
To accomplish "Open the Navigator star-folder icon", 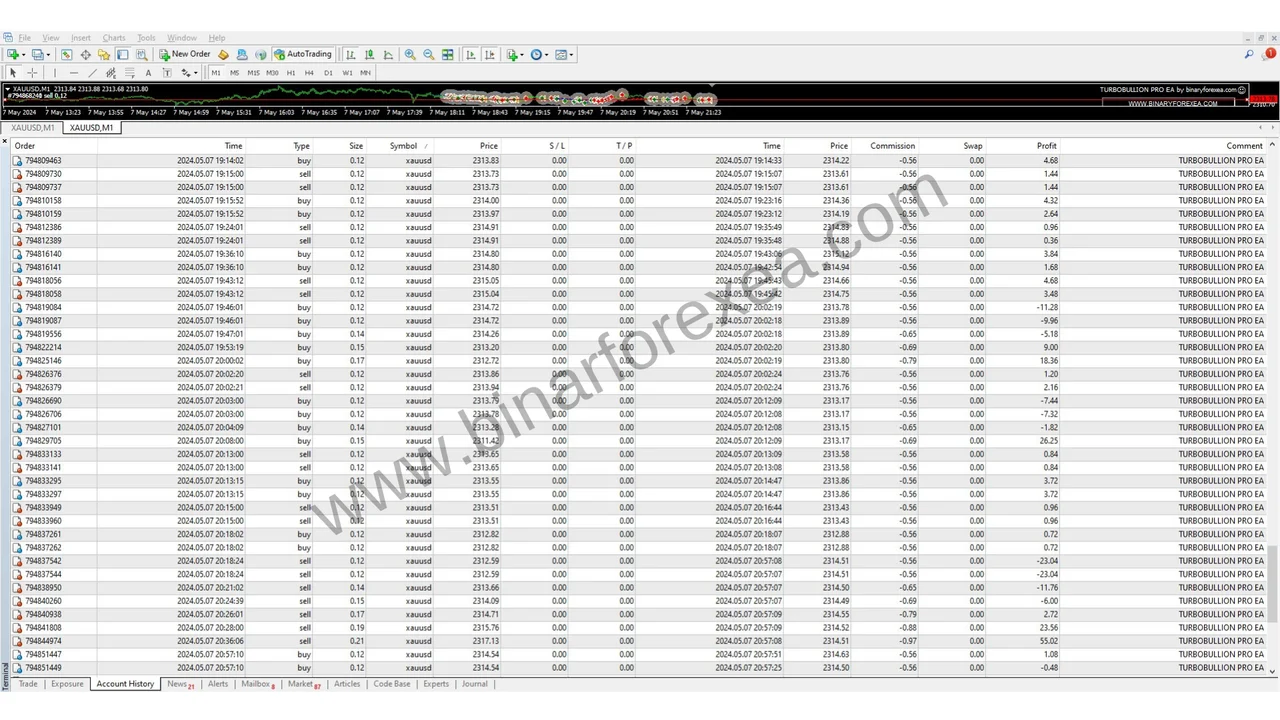I will pyautogui.click(x=104, y=55).
